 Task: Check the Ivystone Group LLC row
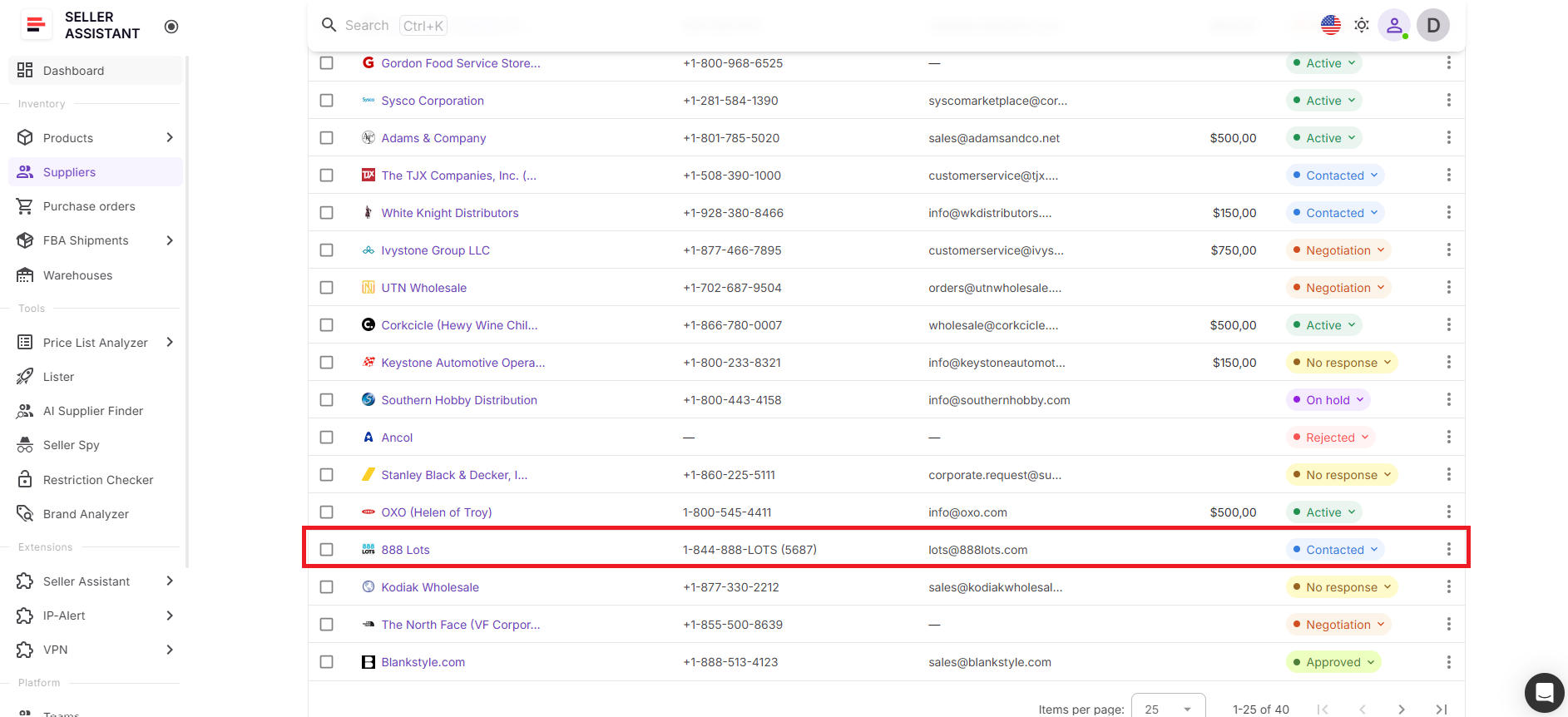coord(327,250)
